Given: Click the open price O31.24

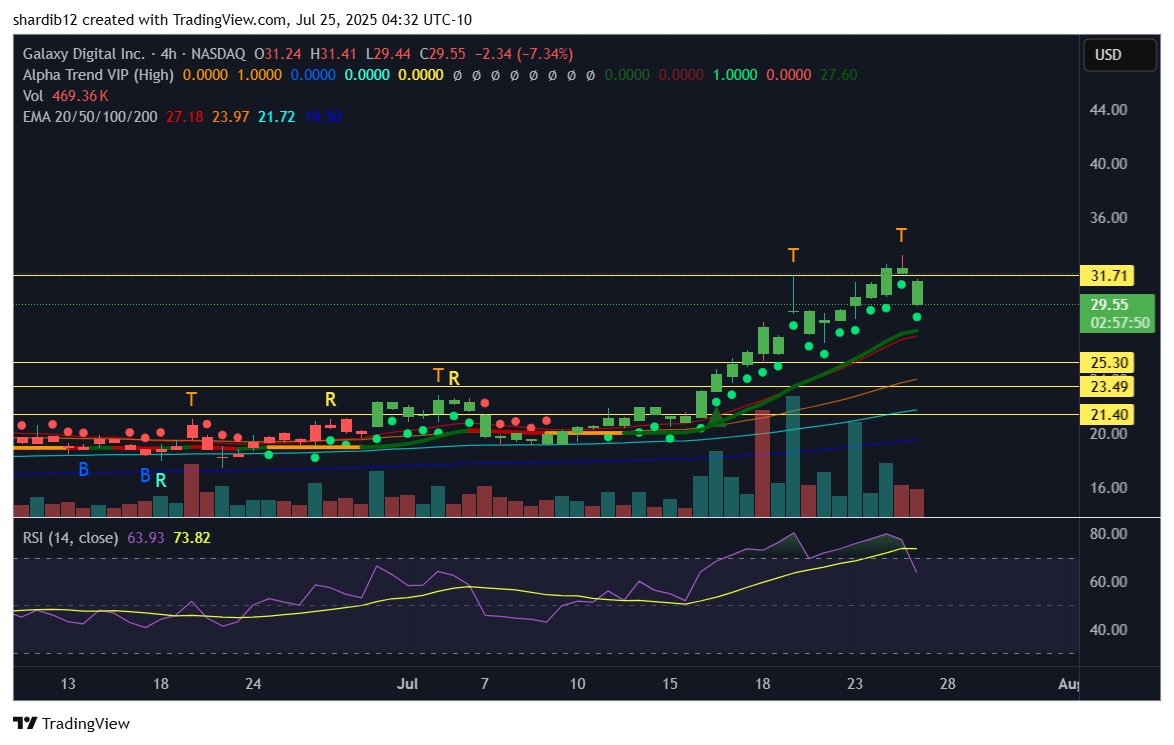Looking at the screenshot, I should pyautogui.click(x=278, y=54).
